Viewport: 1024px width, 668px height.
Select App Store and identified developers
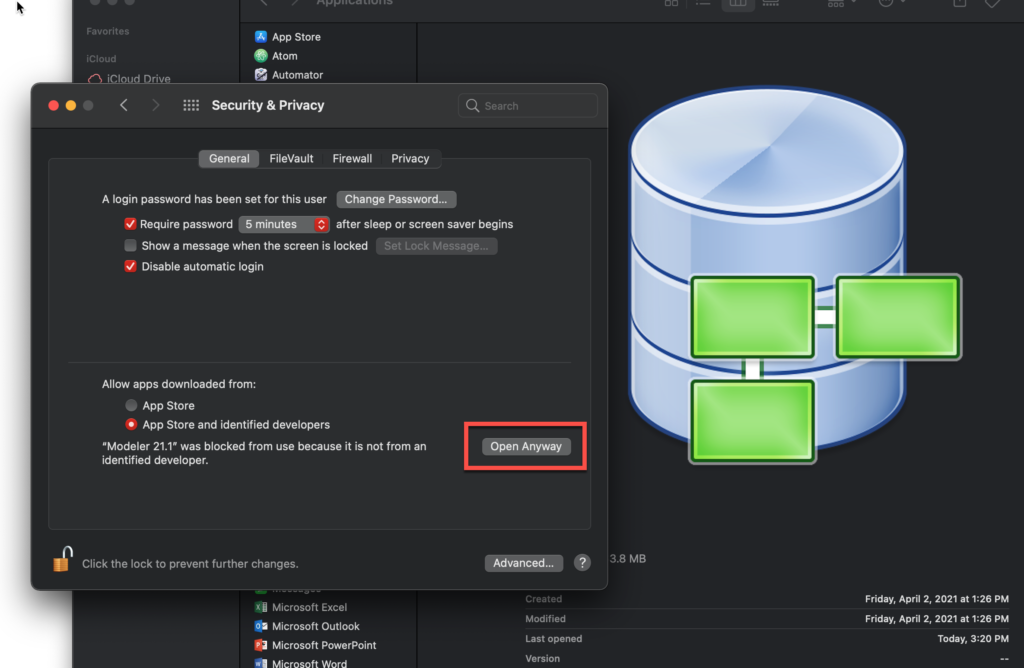click(x=131, y=424)
